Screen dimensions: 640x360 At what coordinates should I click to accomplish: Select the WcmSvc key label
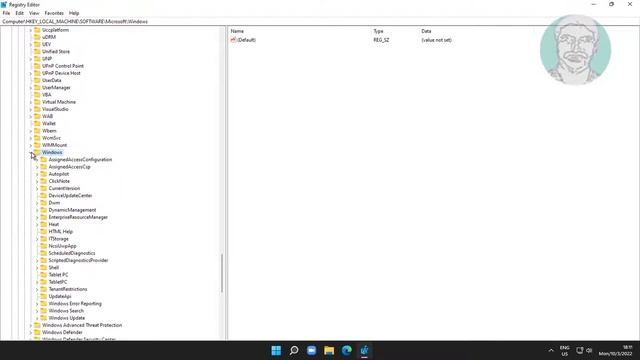(51, 138)
